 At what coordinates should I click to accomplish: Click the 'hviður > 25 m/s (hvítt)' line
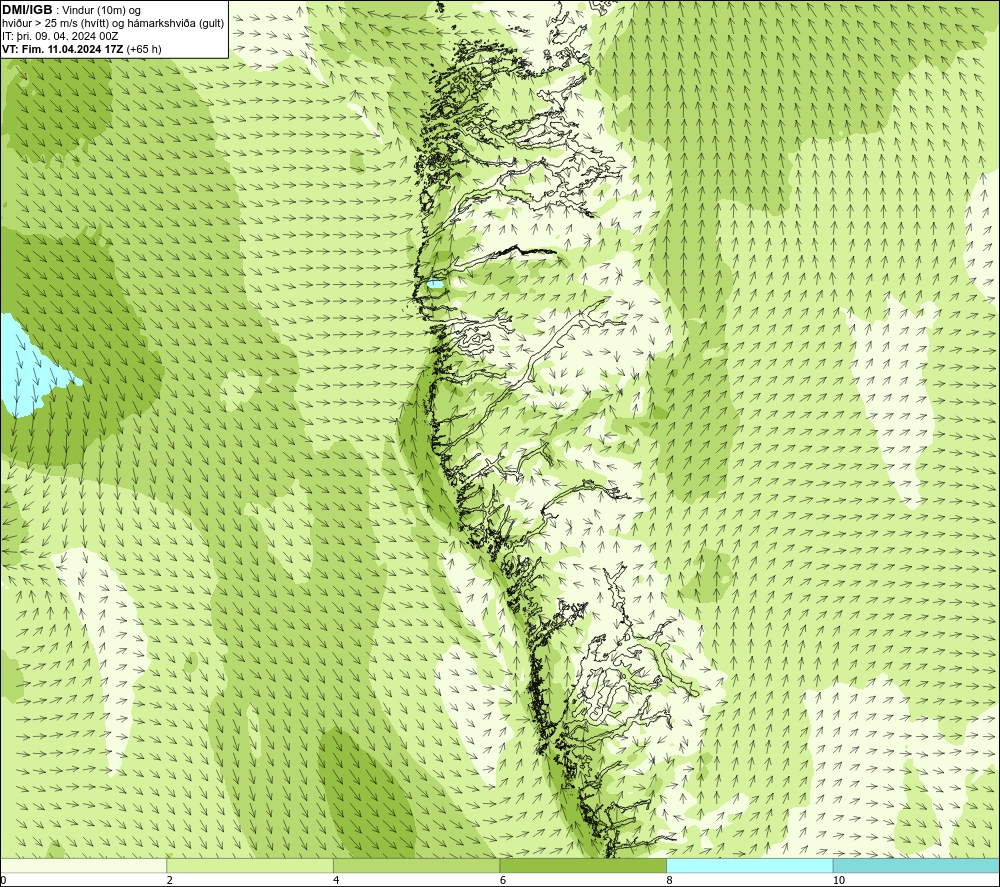click(57, 24)
